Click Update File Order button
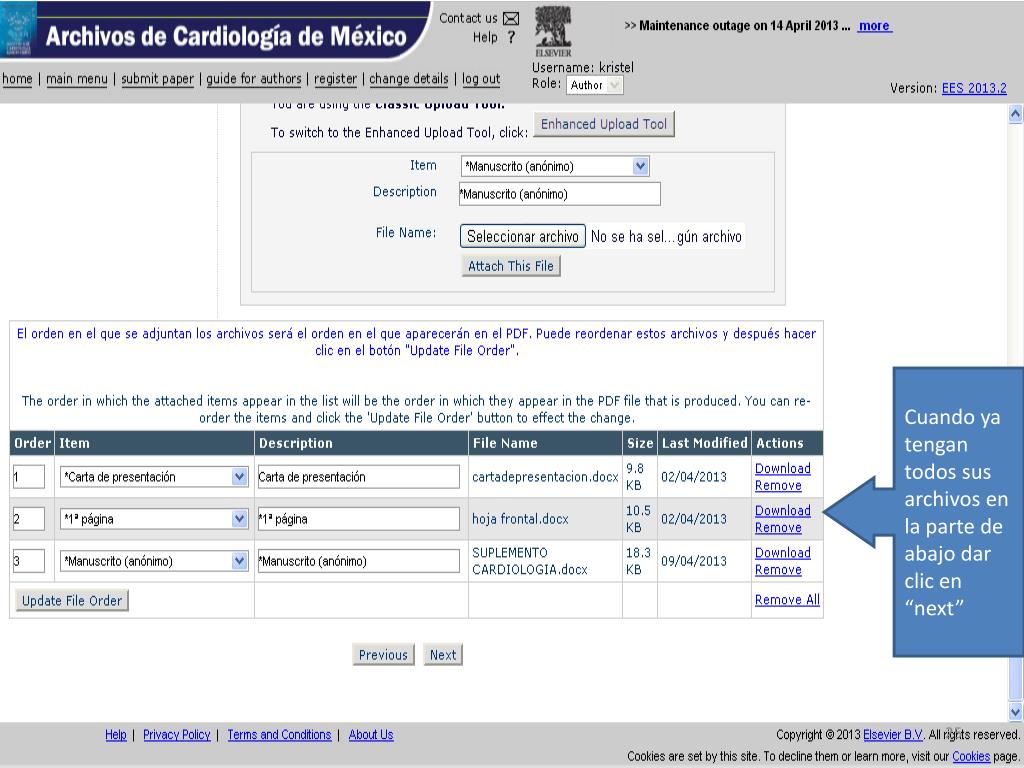Viewport: 1024px width, 768px height. pos(72,601)
